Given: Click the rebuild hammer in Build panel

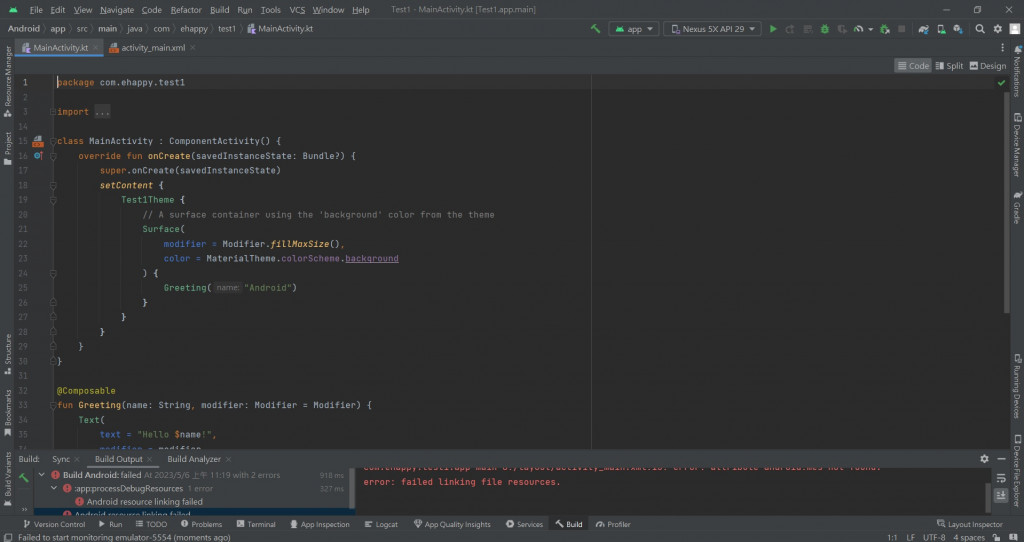Looking at the screenshot, I should 24,478.
